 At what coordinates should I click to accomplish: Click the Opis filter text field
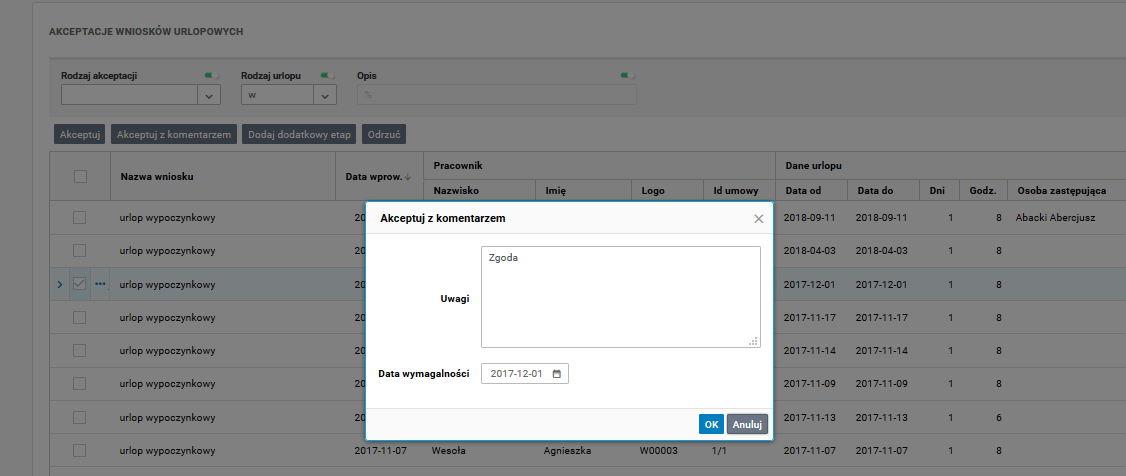coord(497,95)
